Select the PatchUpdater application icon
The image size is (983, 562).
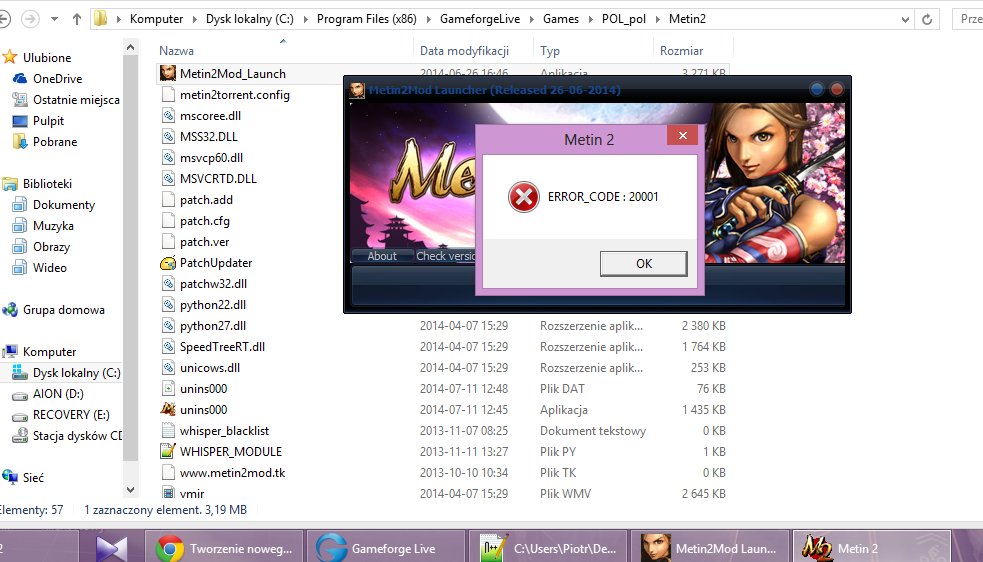pos(167,263)
